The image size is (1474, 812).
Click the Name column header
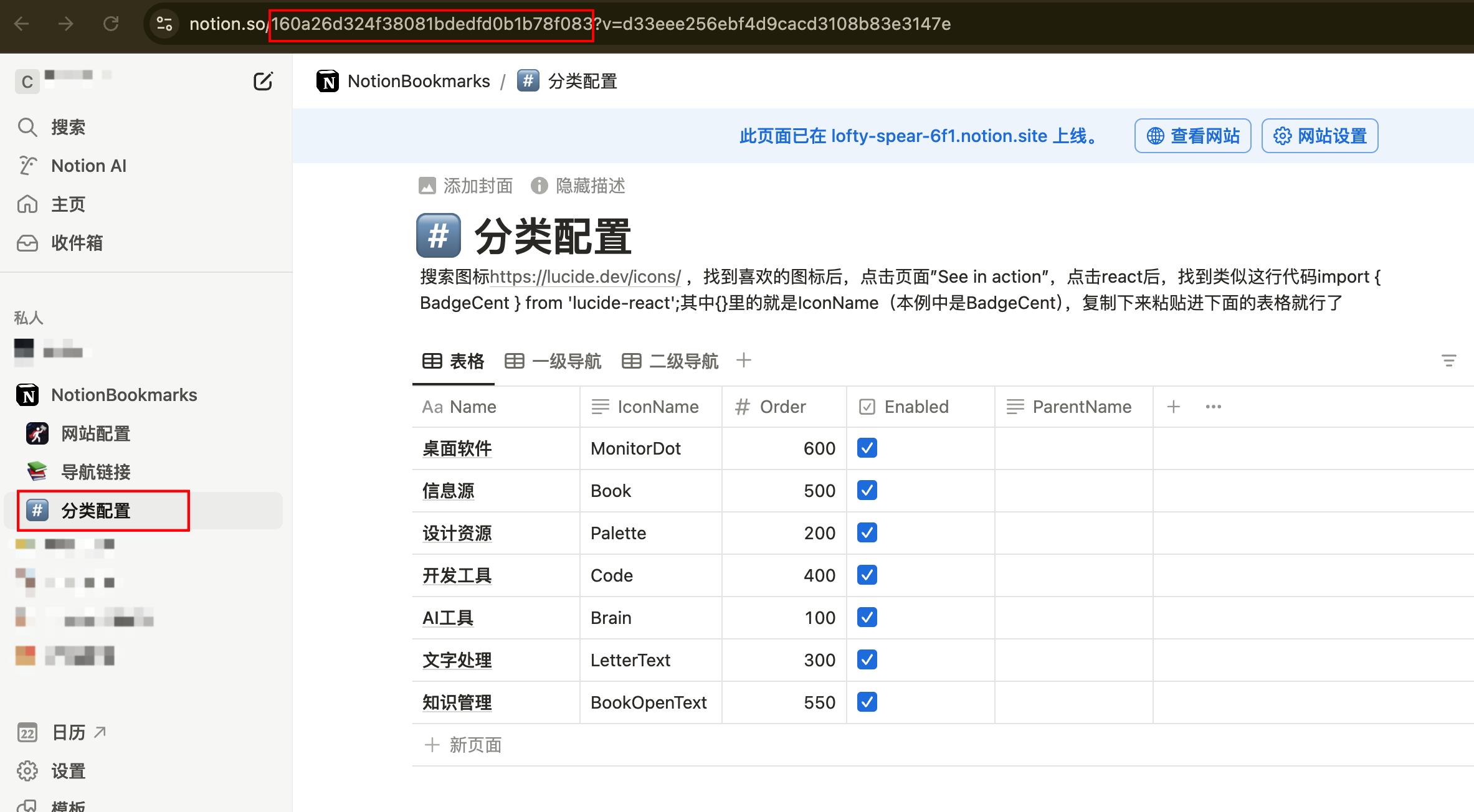point(496,407)
